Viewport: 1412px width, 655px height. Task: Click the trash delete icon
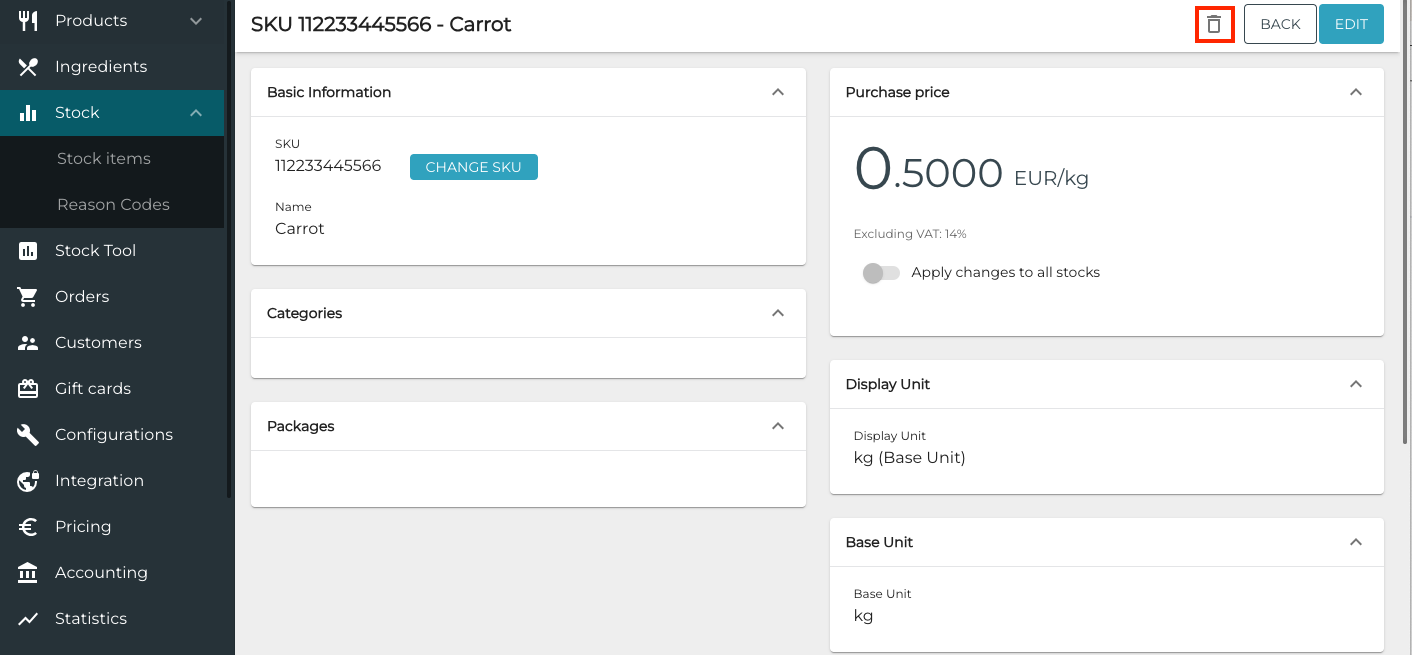tap(1214, 24)
